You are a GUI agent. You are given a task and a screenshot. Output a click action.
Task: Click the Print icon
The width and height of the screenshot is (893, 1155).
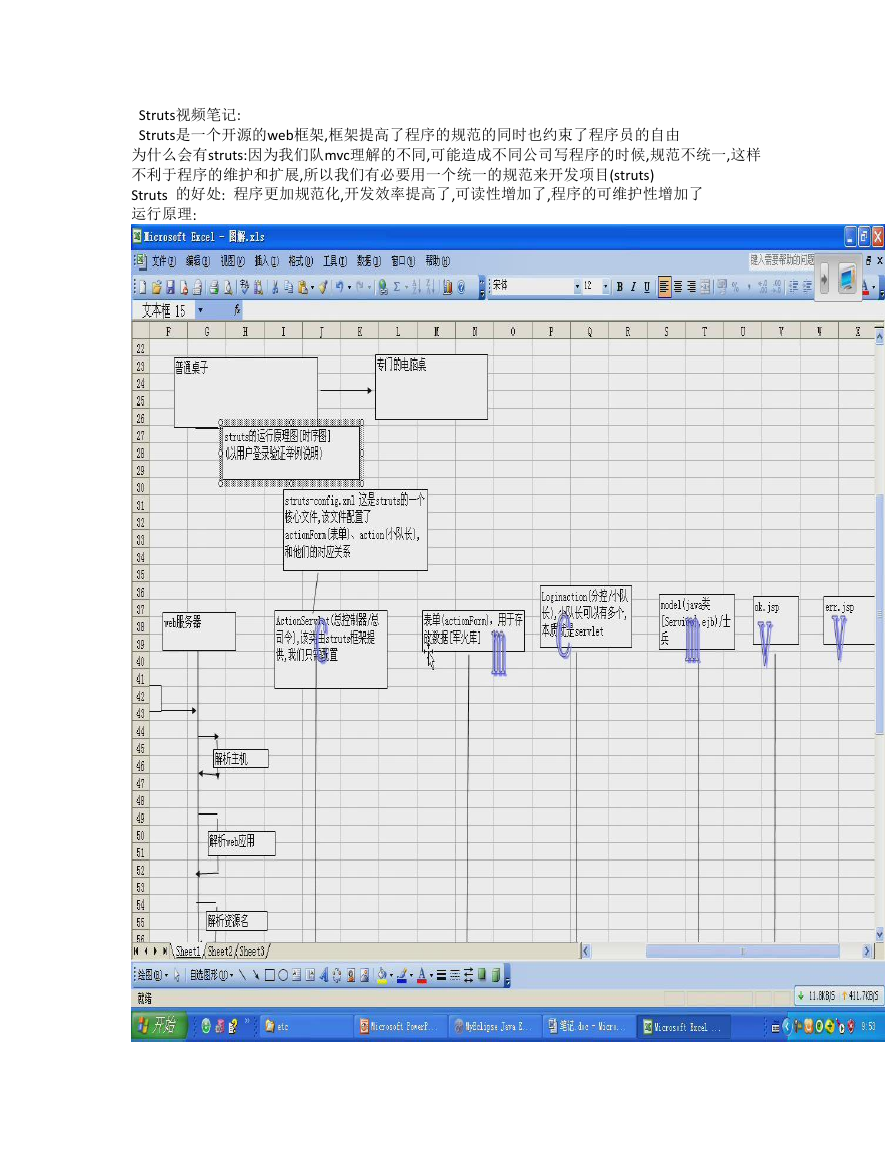[x=214, y=287]
